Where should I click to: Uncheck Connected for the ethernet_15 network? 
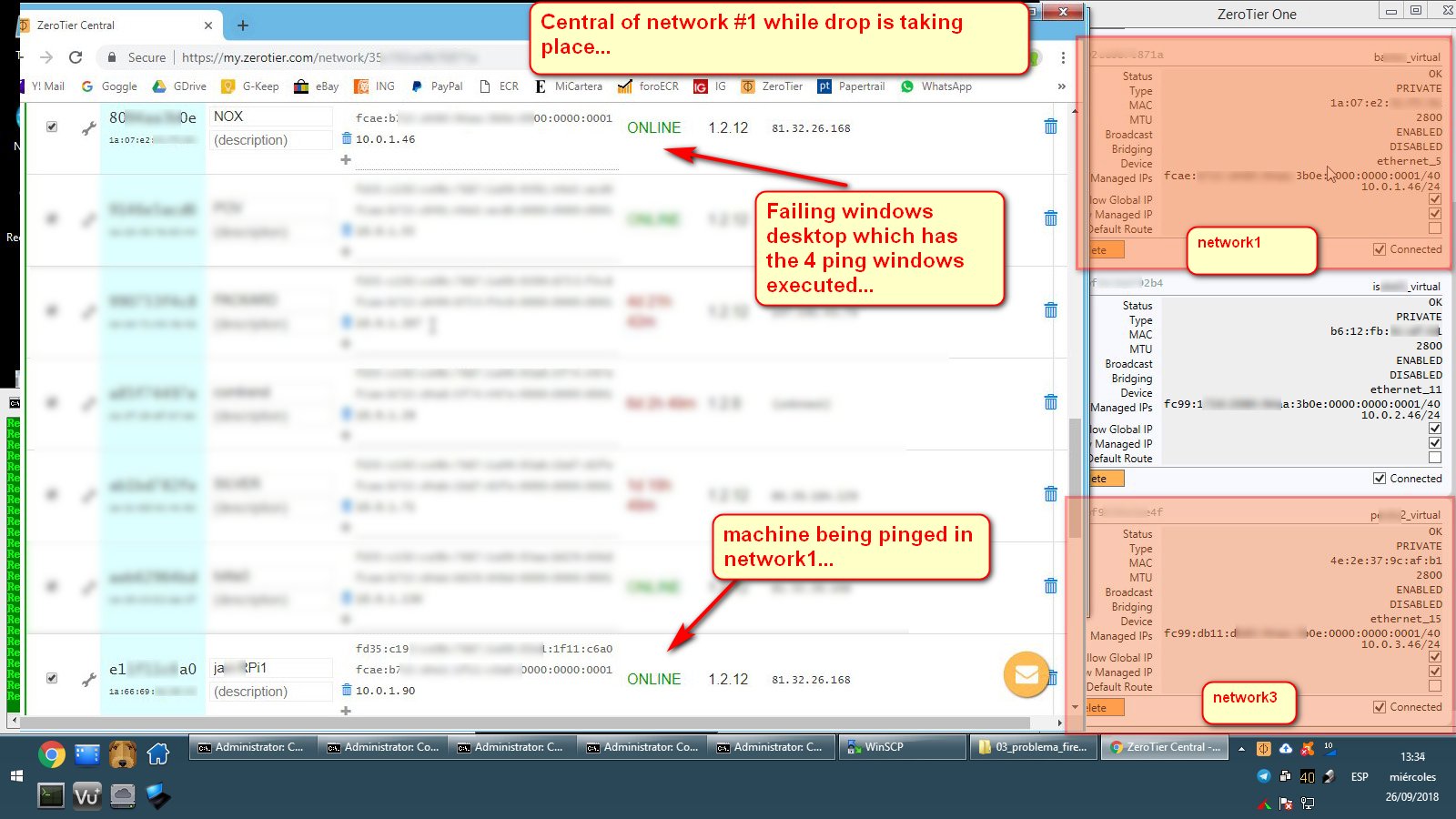[x=1380, y=707]
